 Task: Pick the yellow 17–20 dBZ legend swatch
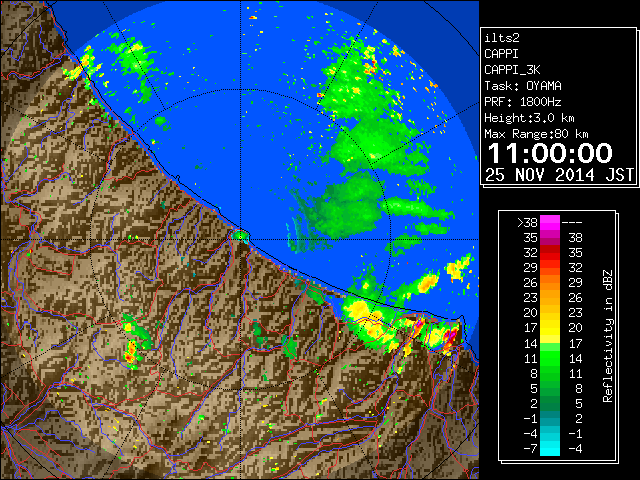[x=550, y=328]
